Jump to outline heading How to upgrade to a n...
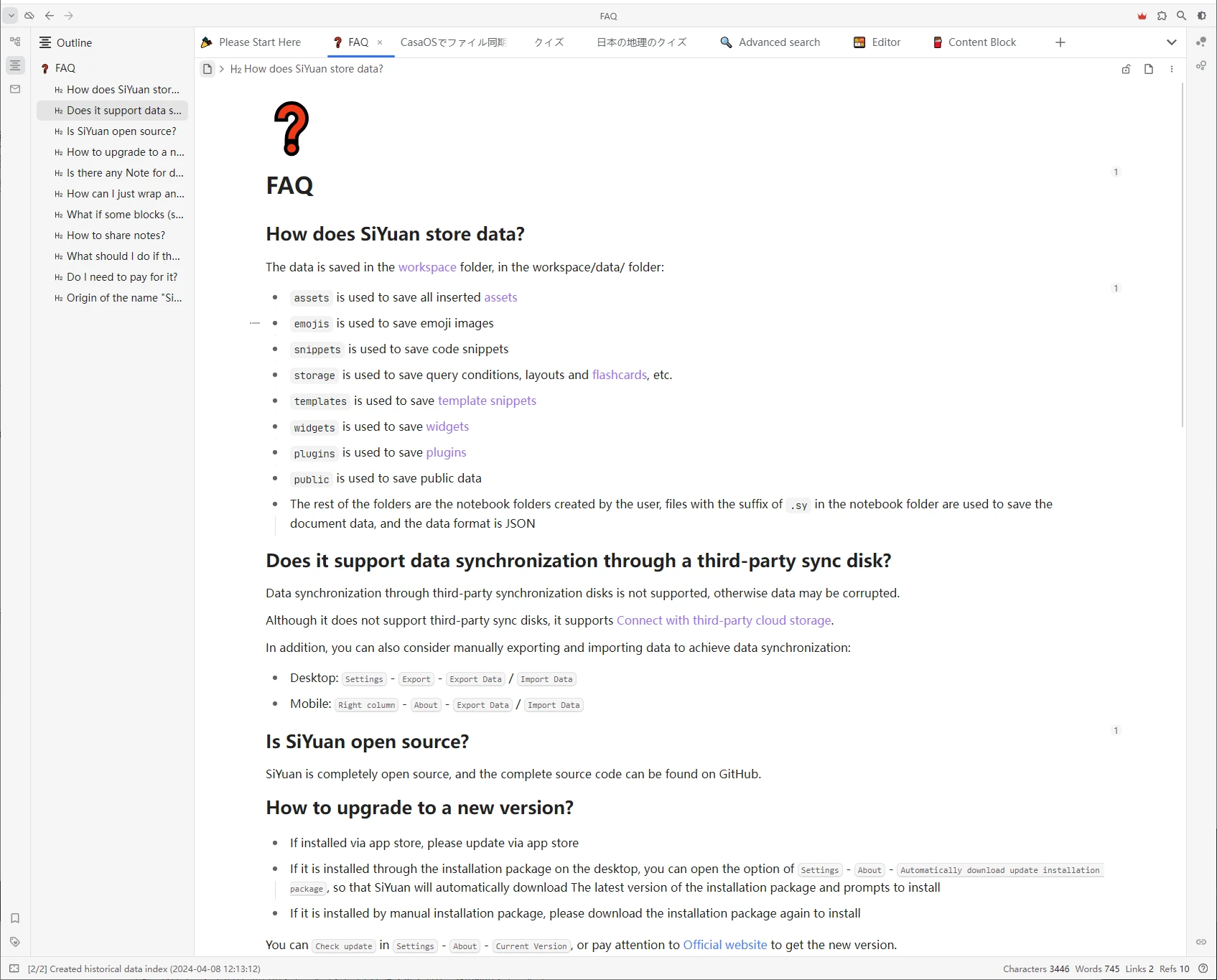This screenshot has height=980, width=1217. coord(113,152)
